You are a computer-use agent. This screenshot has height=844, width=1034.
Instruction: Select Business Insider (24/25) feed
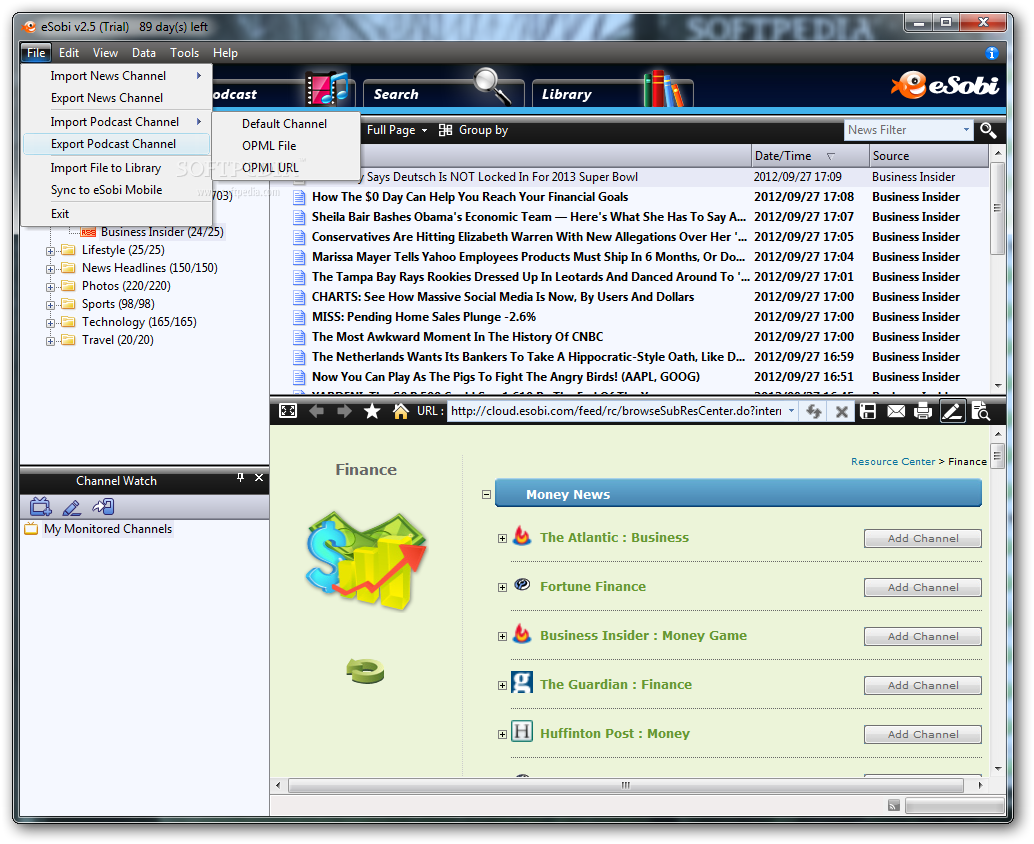[x=162, y=232]
